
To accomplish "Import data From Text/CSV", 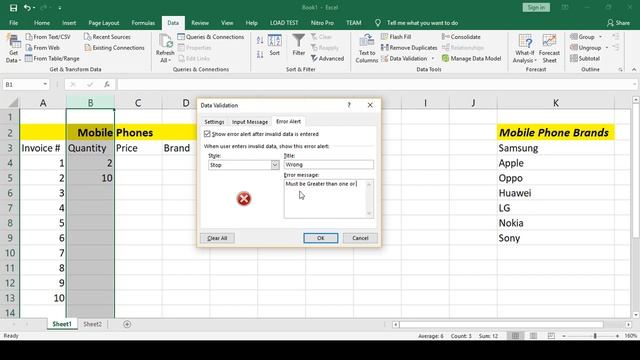I will 48,37.
